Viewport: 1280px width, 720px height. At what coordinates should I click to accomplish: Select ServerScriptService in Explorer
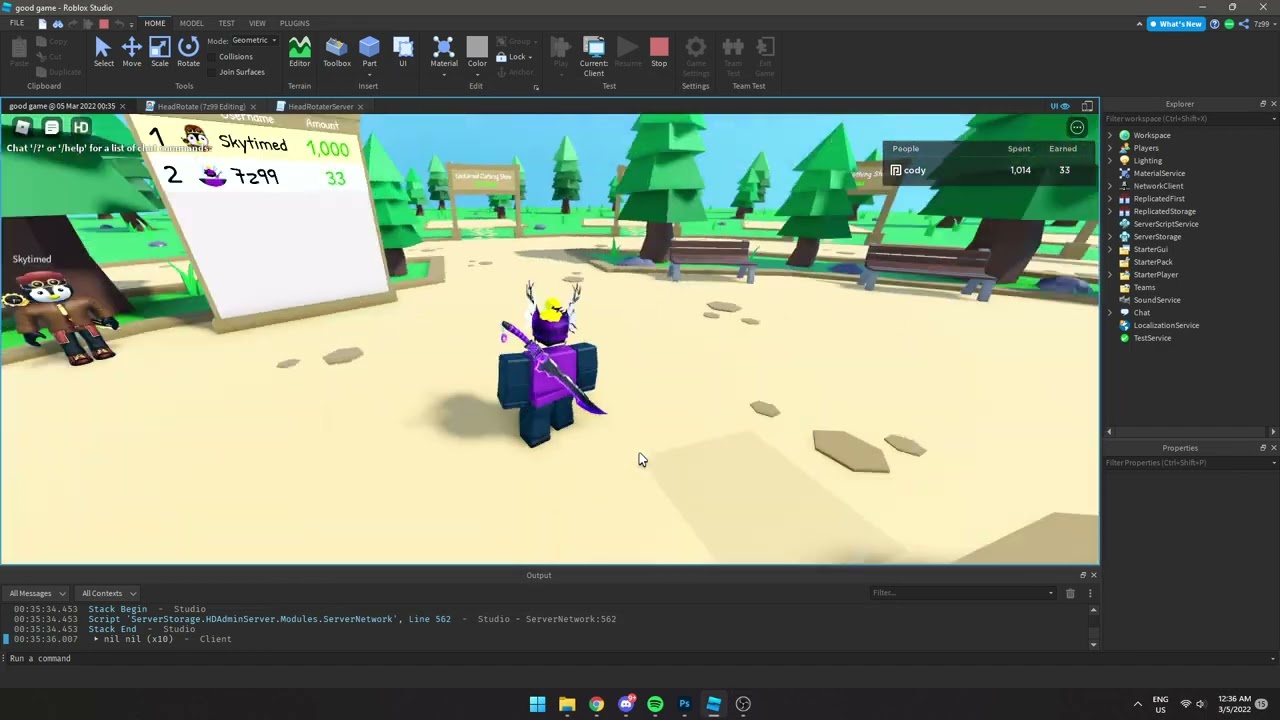pos(1165,224)
